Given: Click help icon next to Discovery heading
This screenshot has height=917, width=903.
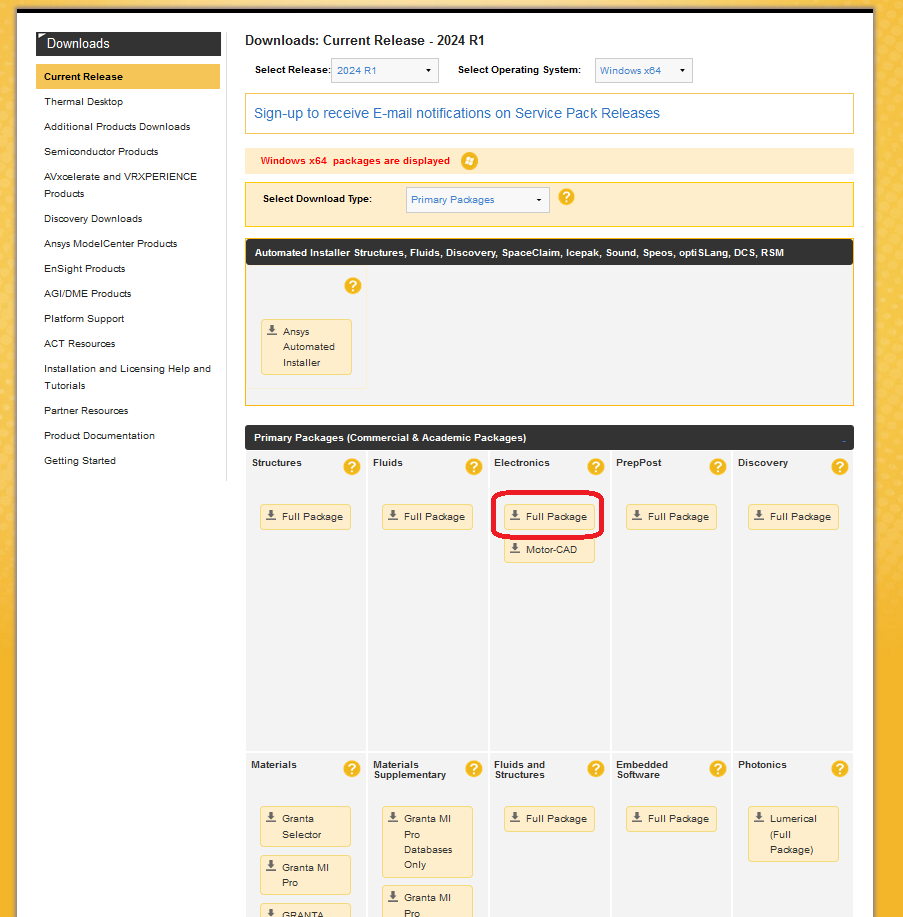Looking at the screenshot, I should coord(840,467).
